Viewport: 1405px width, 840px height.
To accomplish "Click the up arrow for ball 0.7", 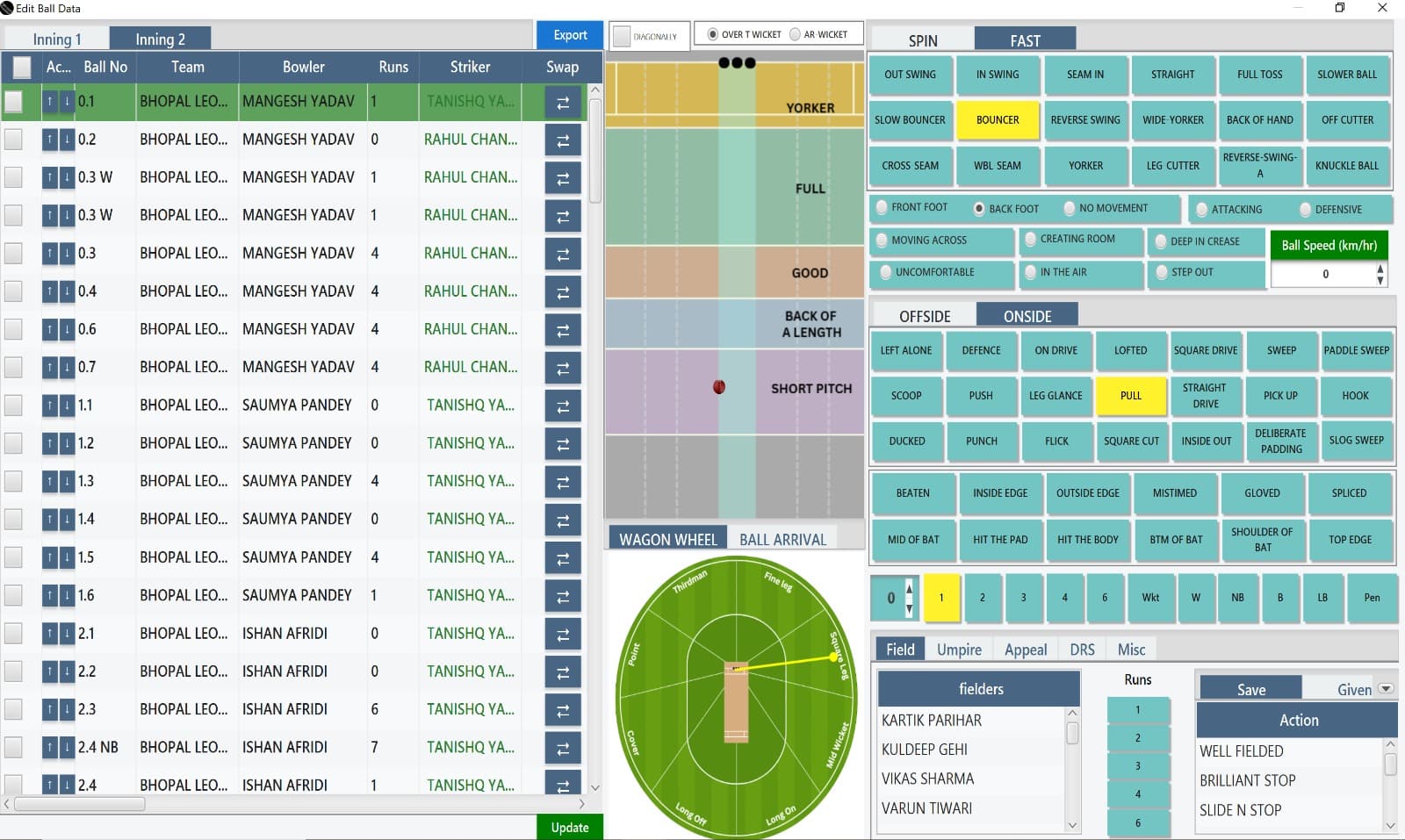I will coord(50,368).
